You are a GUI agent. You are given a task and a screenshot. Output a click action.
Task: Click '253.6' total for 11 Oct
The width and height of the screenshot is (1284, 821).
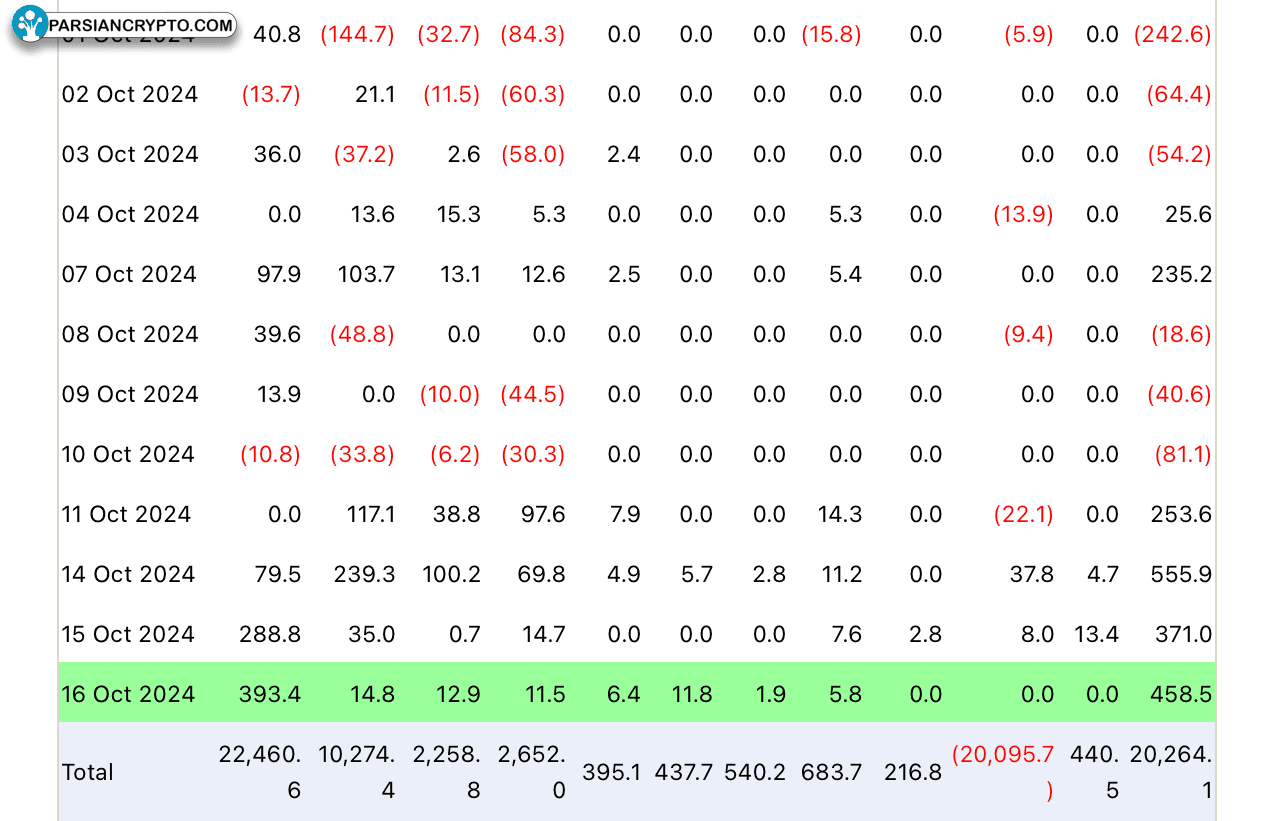(x=1182, y=514)
